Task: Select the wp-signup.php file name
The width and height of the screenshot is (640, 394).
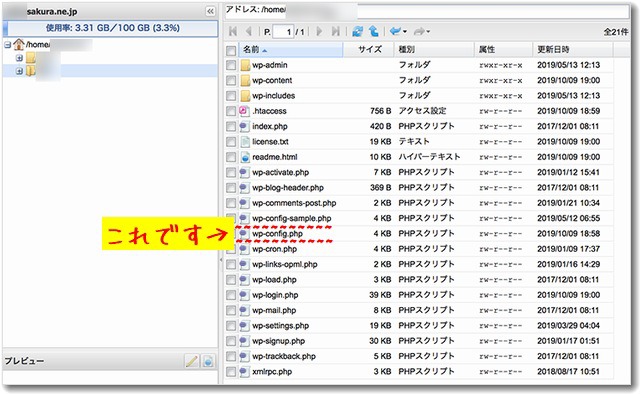Action: pos(278,341)
